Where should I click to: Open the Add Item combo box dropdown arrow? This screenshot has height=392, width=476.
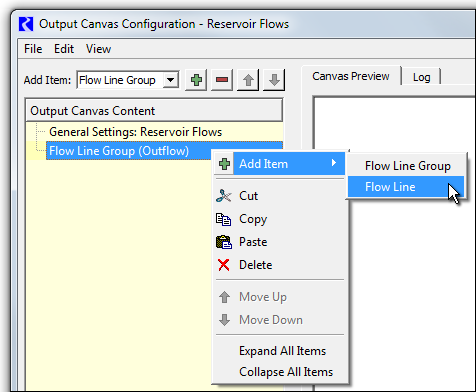coord(170,80)
